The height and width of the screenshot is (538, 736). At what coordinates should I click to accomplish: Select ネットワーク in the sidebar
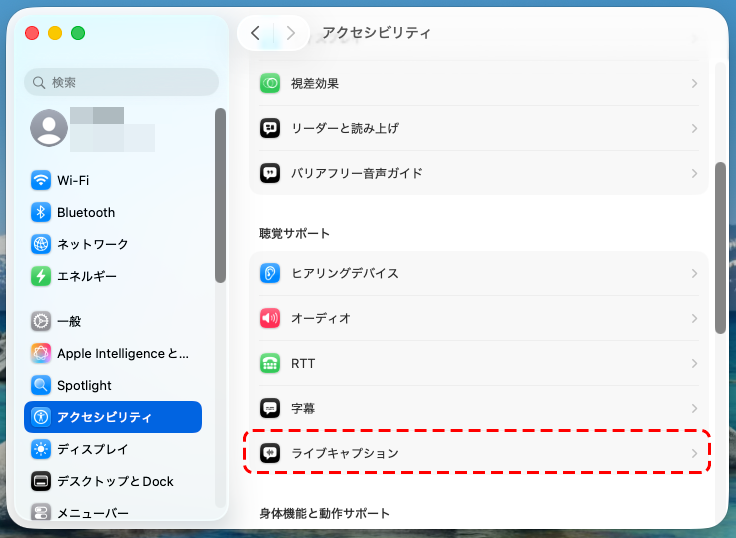(113, 244)
